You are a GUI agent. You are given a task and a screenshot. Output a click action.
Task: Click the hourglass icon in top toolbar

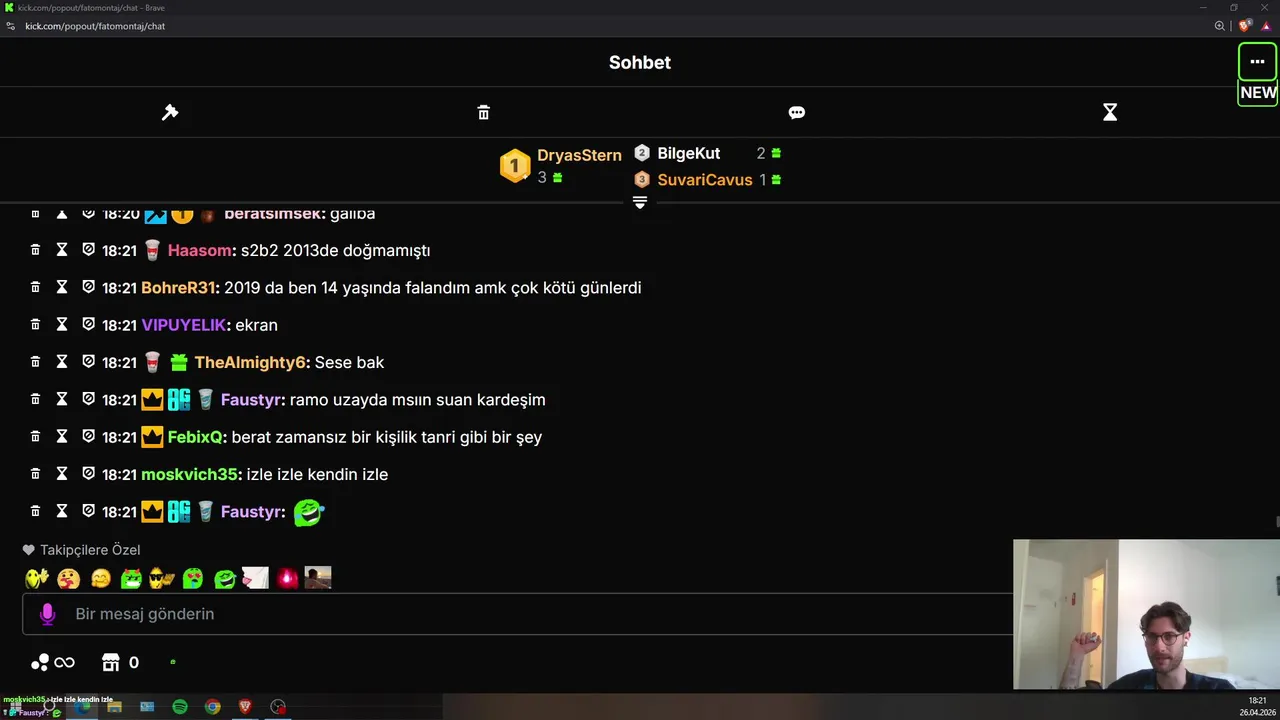[x=1109, y=112]
